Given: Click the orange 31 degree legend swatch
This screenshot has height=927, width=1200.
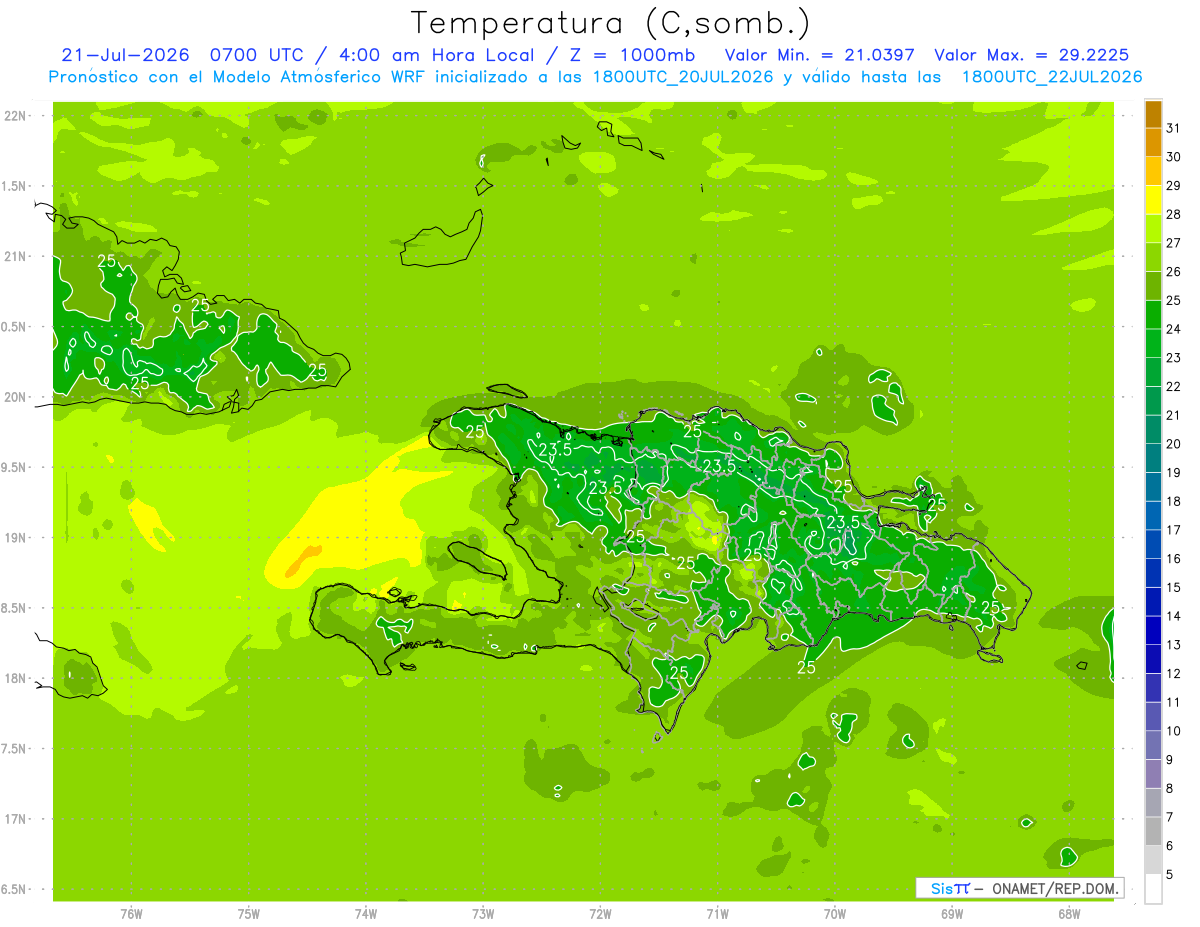Looking at the screenshot, I should pos(1153,114).
